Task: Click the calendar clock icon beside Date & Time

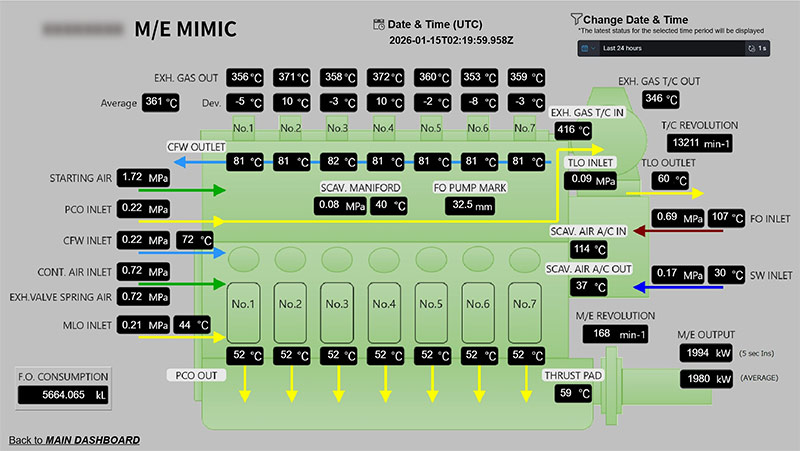Action: click(x=378, y=23)
